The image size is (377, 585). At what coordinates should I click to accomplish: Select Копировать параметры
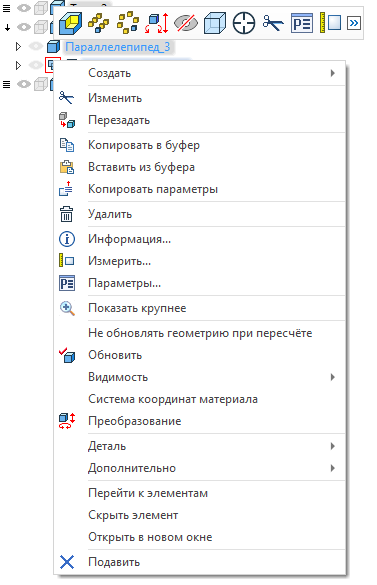pos(200,189)
